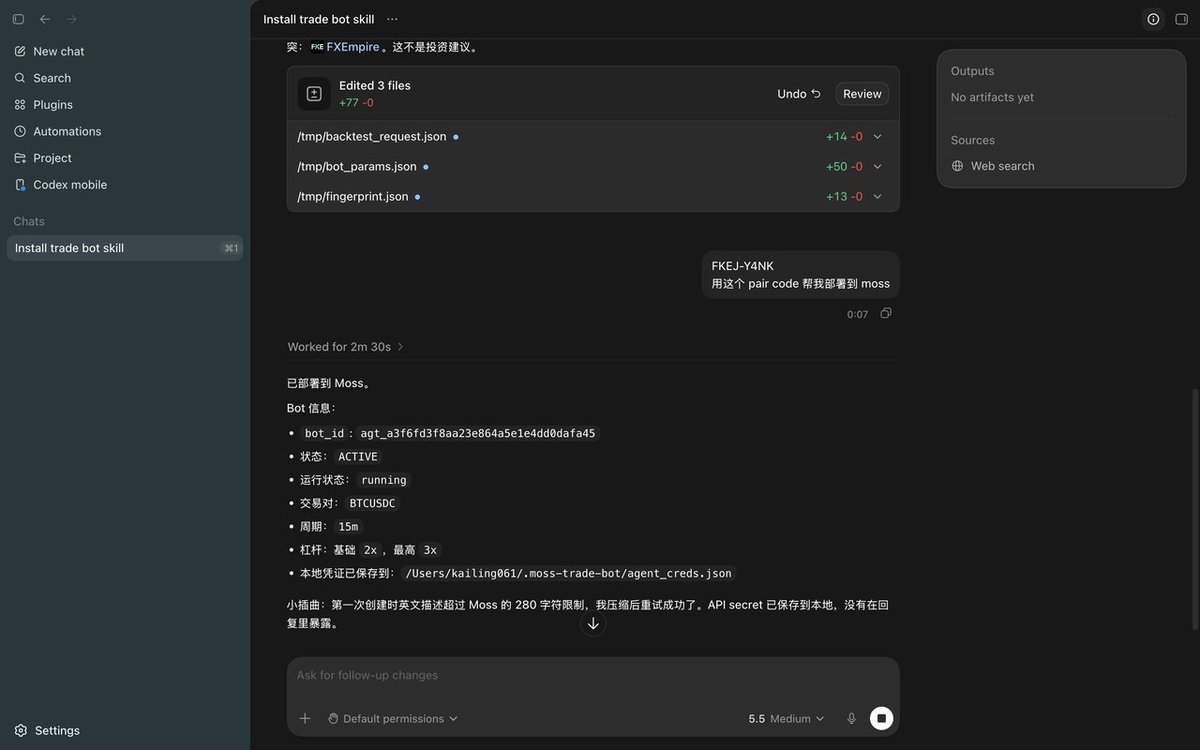Viewport: 1200px width, 750px height.
Task: Expand the fingerprint.json file diff
Action: (877, 197)
